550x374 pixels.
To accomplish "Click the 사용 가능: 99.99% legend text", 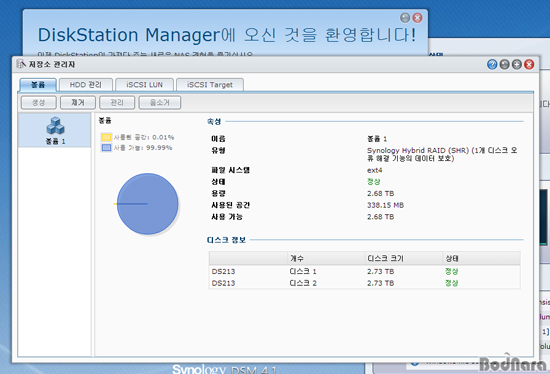I will (143, 148).
